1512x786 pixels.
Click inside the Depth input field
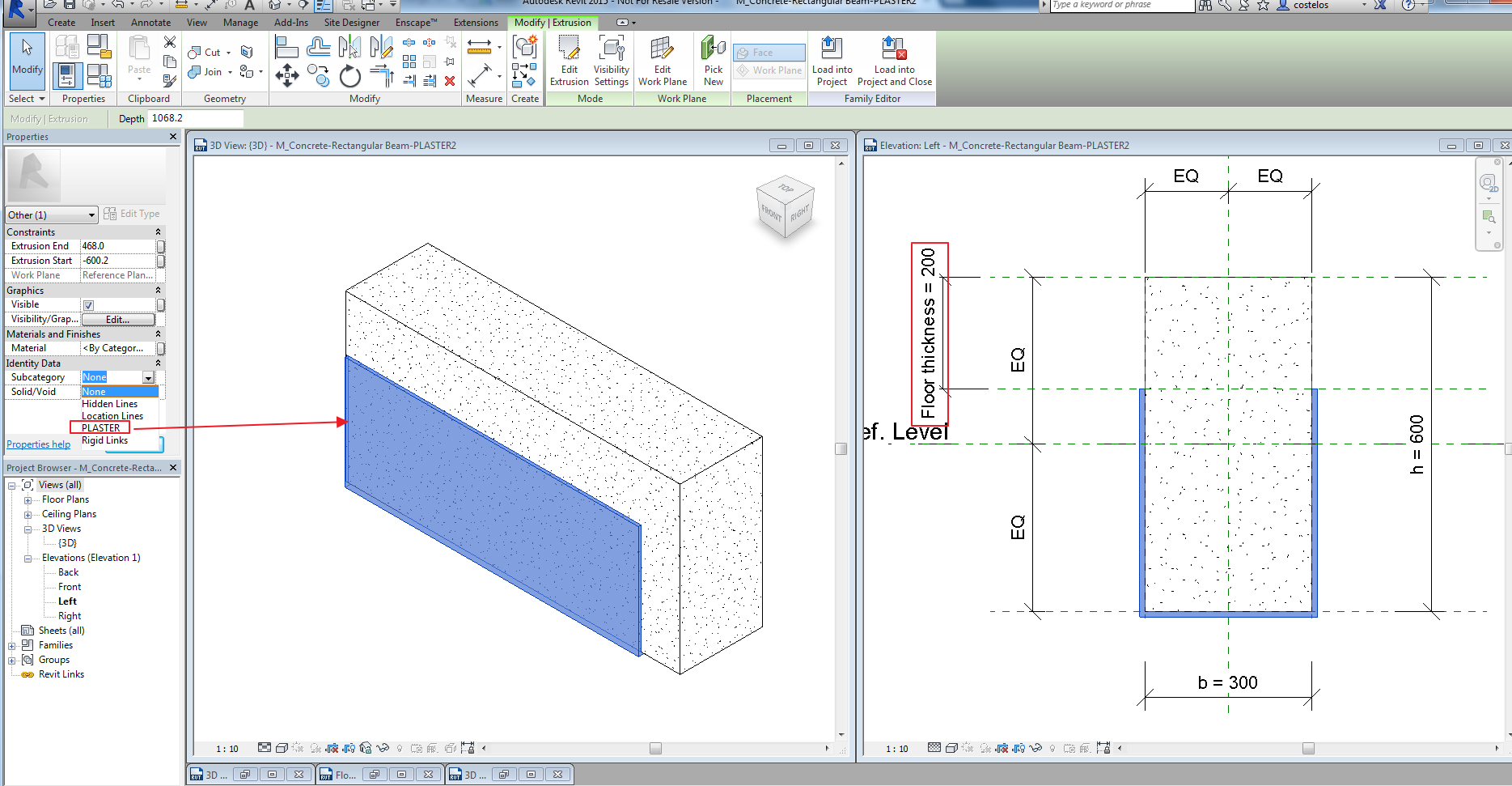click(194, 118)
